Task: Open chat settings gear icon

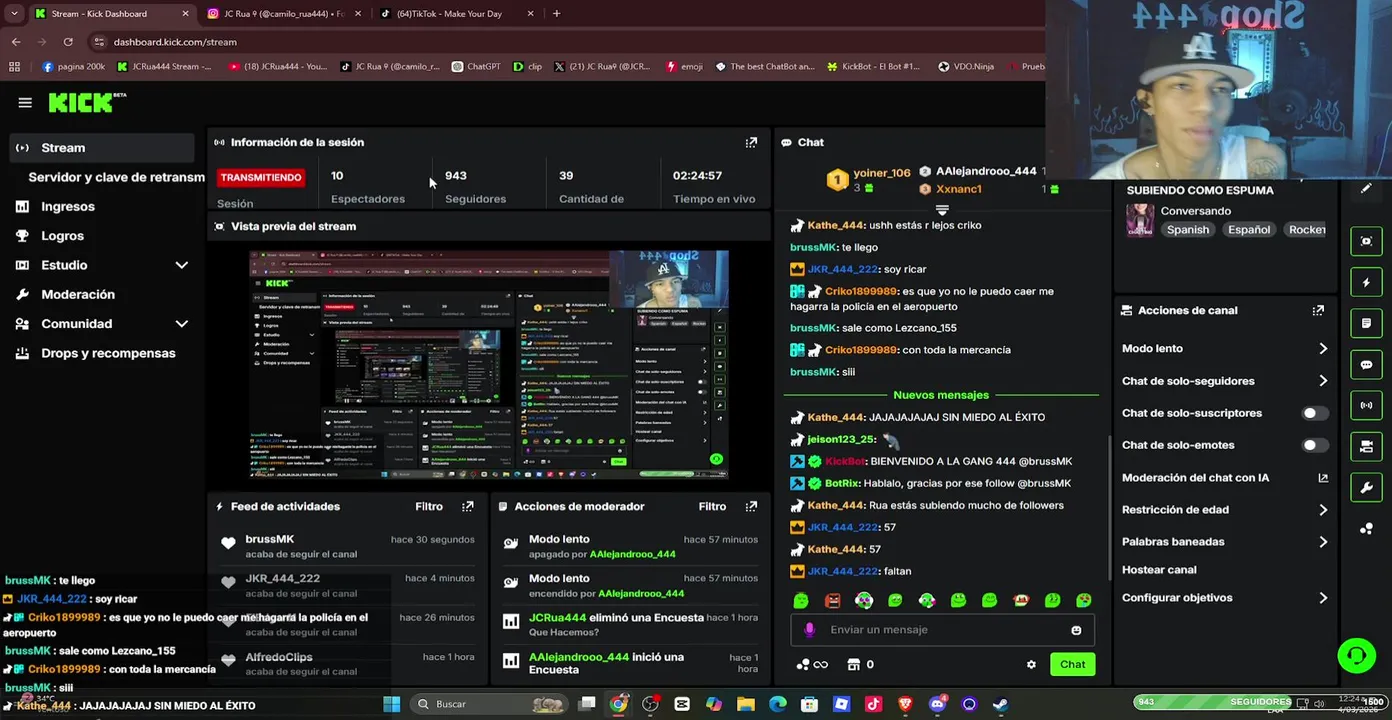Action: coord(1031,664)
